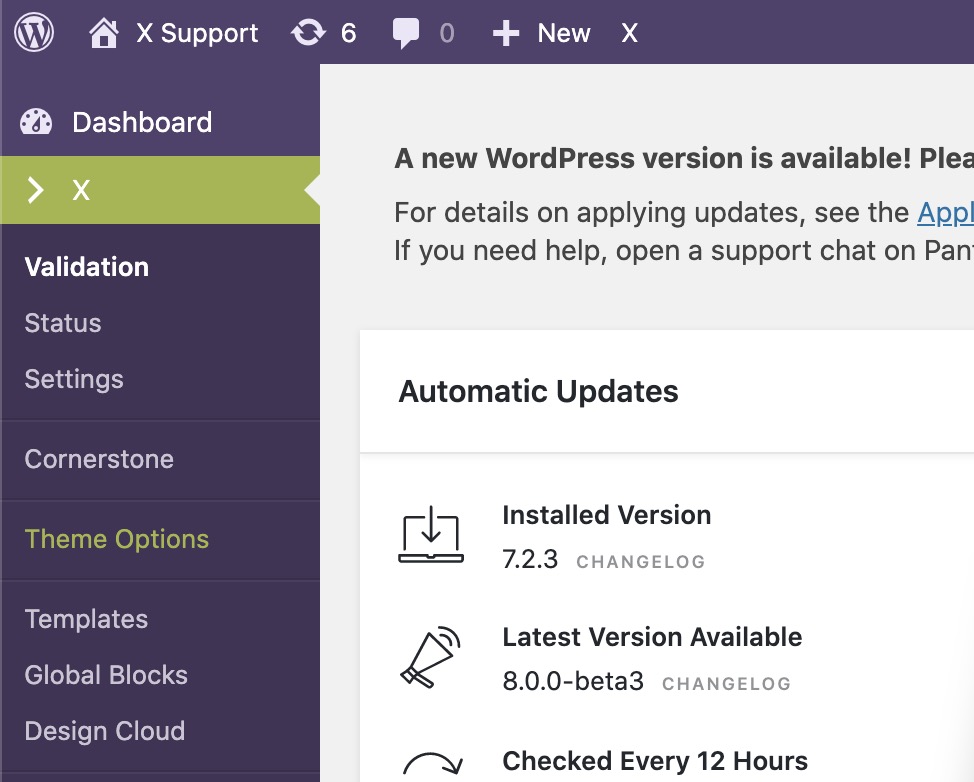Select Validation in the X submenu
The width and height of the screenshot is (974, 782).
click(87, 267)
